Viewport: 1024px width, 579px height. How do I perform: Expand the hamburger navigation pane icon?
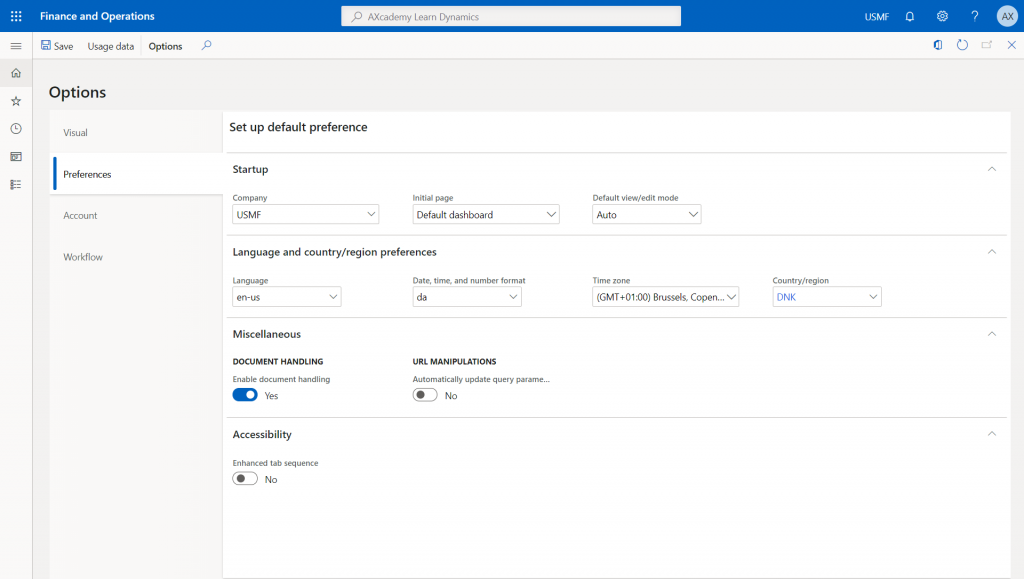[16, 46]
